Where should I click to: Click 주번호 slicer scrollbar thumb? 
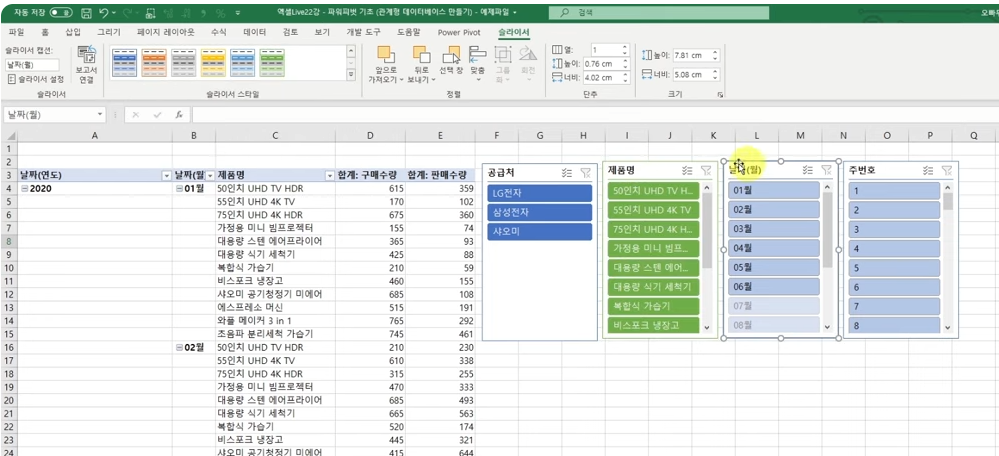pyautogui.click(x=948, y=202)
